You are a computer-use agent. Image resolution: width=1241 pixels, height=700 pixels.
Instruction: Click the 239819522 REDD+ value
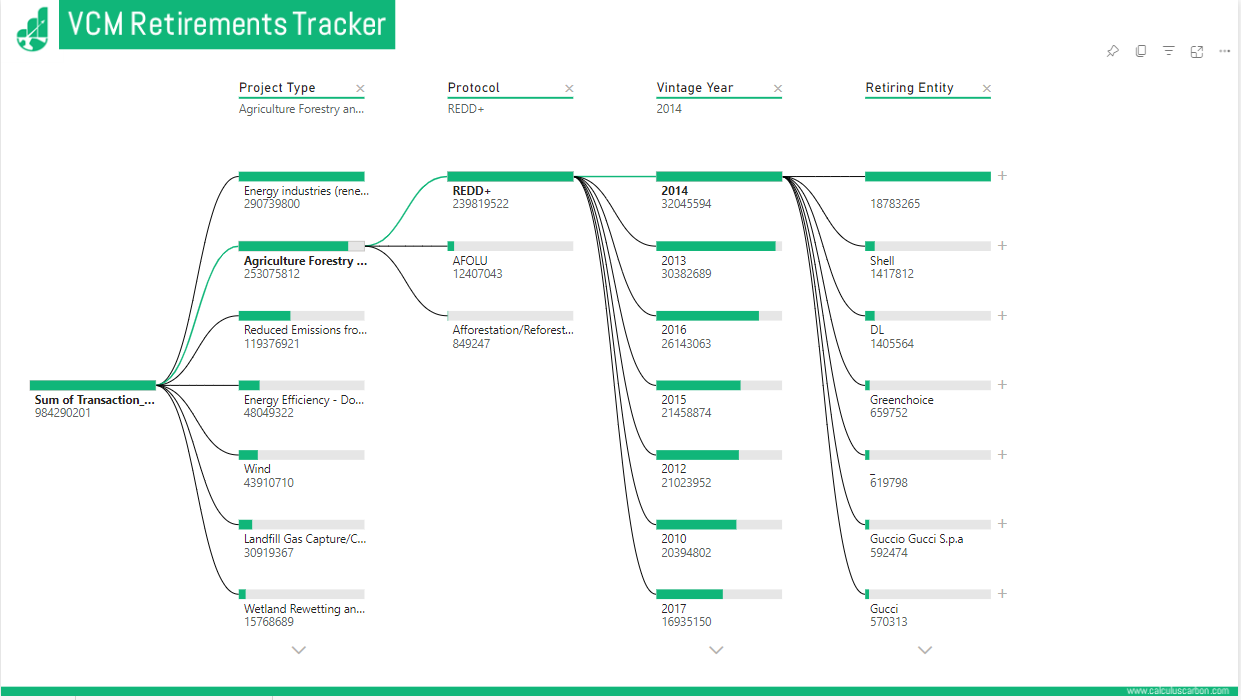coord(481,204)
